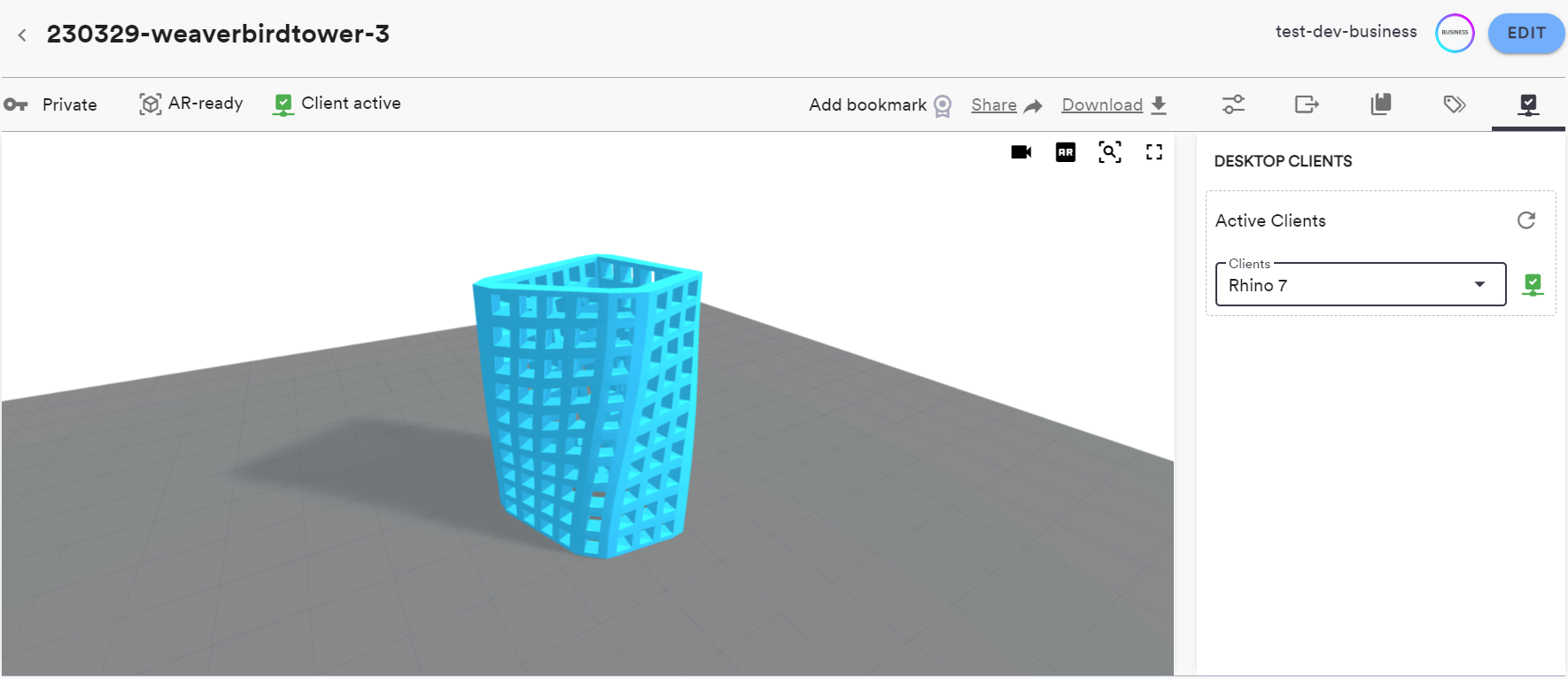Click the Client active indicator

338,104
